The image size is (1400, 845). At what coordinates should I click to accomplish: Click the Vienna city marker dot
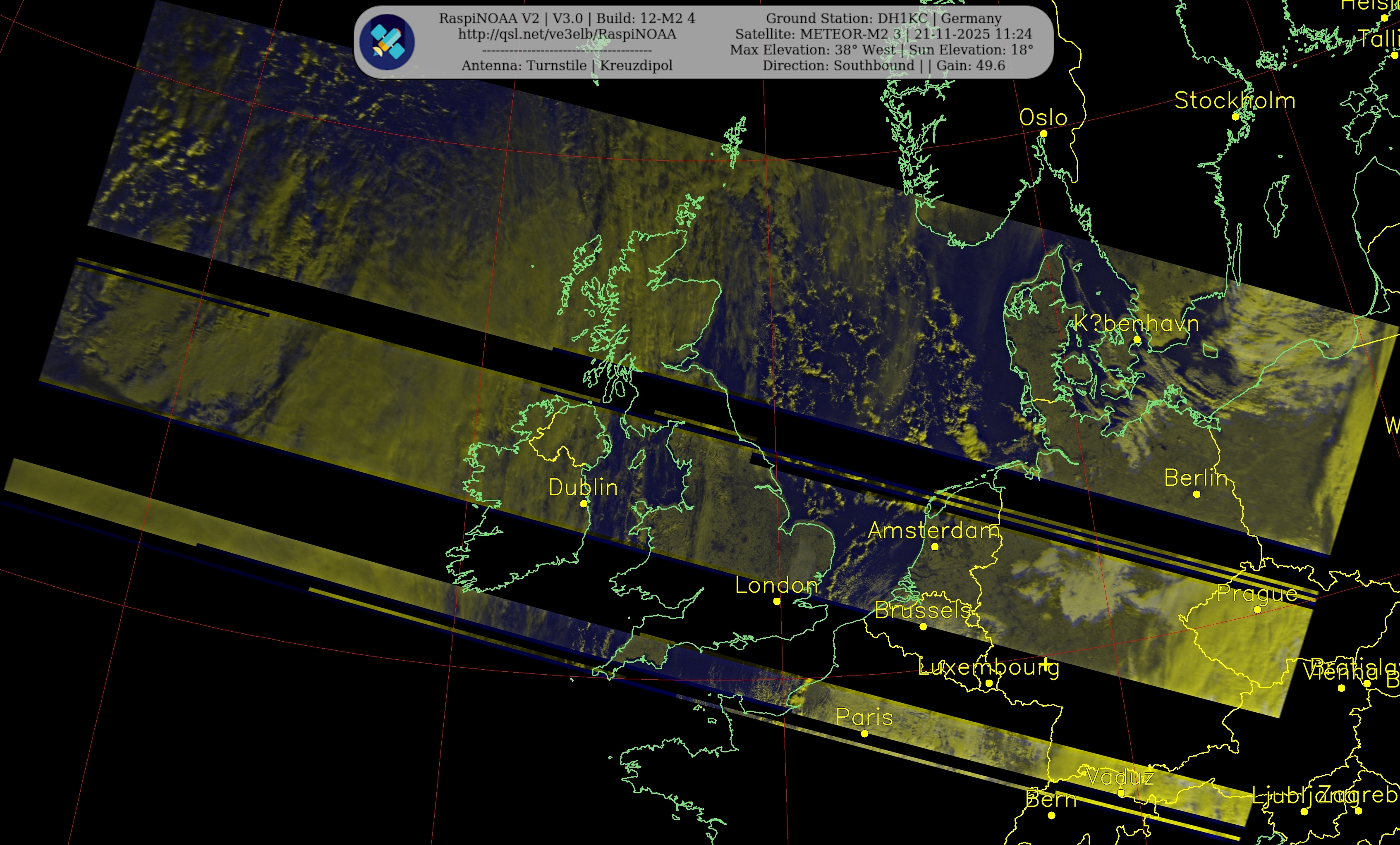(1342, 688)
